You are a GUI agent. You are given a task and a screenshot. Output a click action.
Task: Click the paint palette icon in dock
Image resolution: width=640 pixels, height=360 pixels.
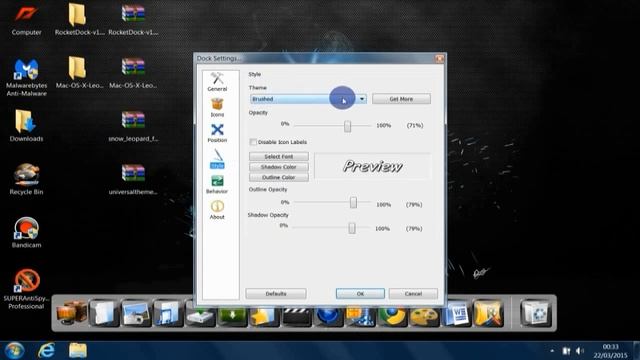pos(424,317)
